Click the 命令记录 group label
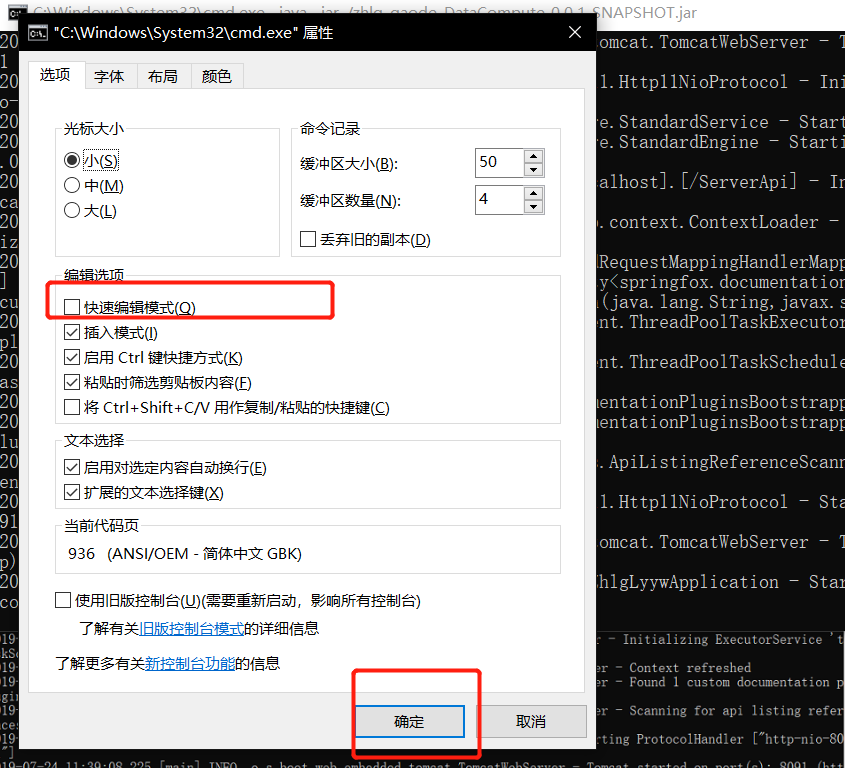This screenshot has height=768, width=845. [x=330, y=129]
